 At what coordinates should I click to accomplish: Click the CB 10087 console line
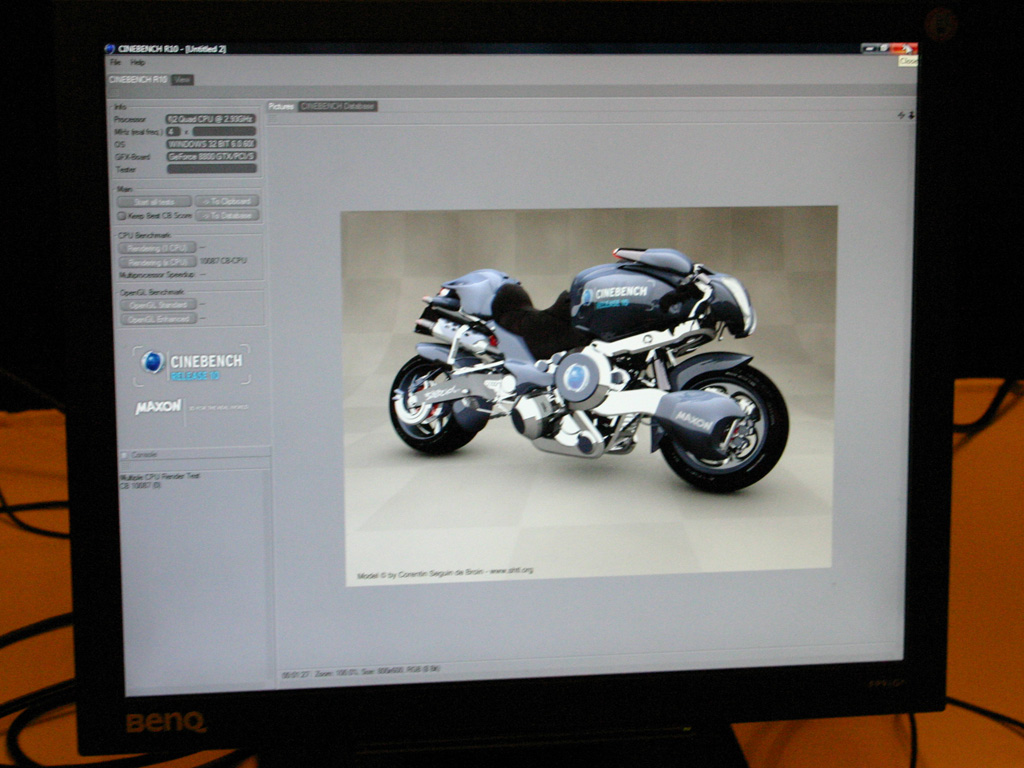140,485
